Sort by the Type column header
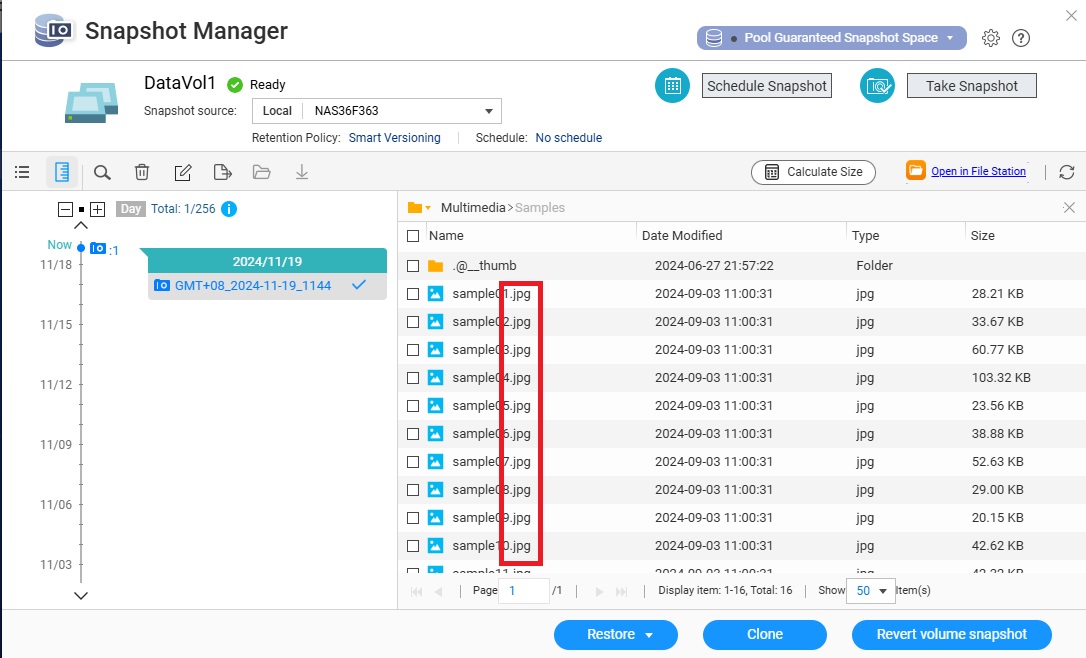Viewport: 1086px width, 658px height. click(865, 235)
